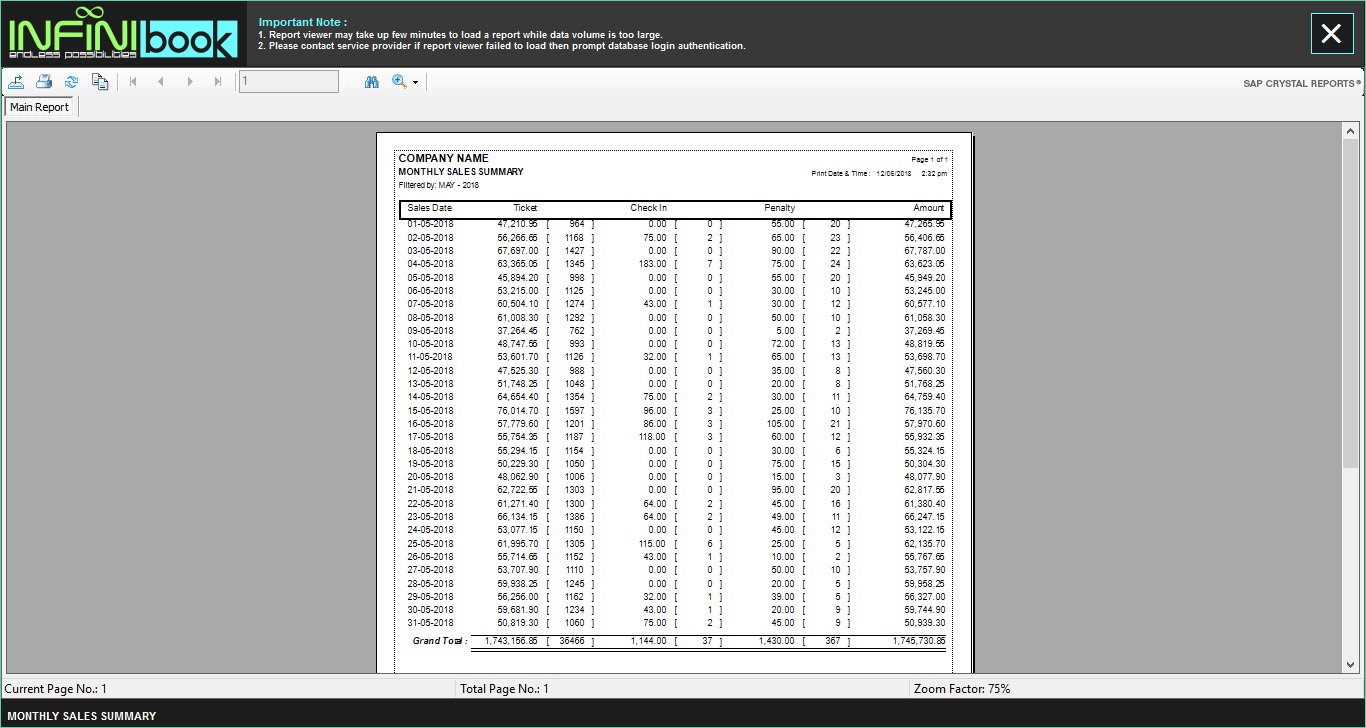The image size is (1366, 728).
Task: Click MONTHLY SALES SUMMARY report heading
Action: (460, 172)
